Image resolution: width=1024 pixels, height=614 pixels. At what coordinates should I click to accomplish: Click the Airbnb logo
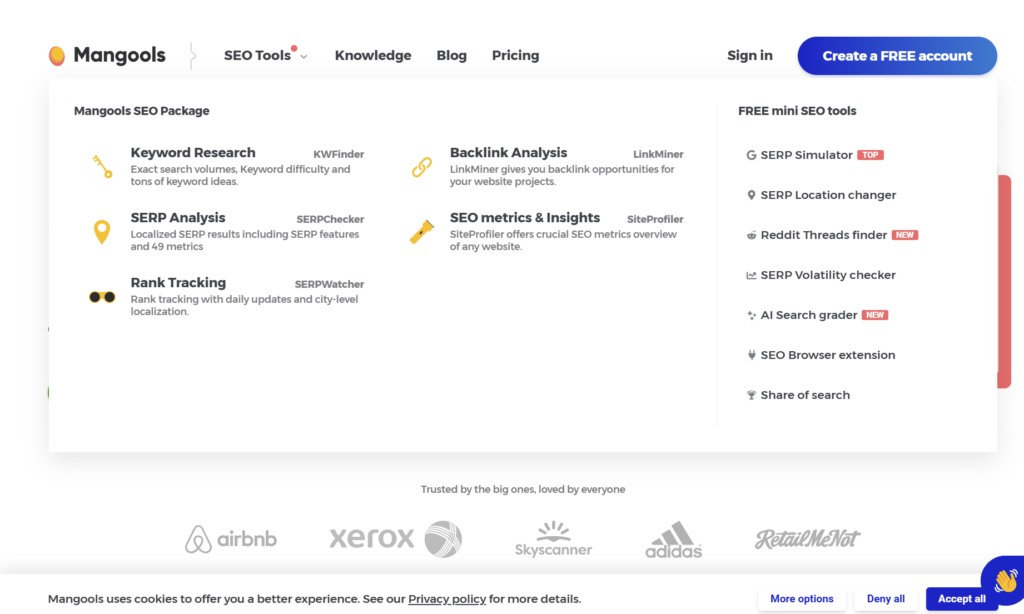point(231,540)
